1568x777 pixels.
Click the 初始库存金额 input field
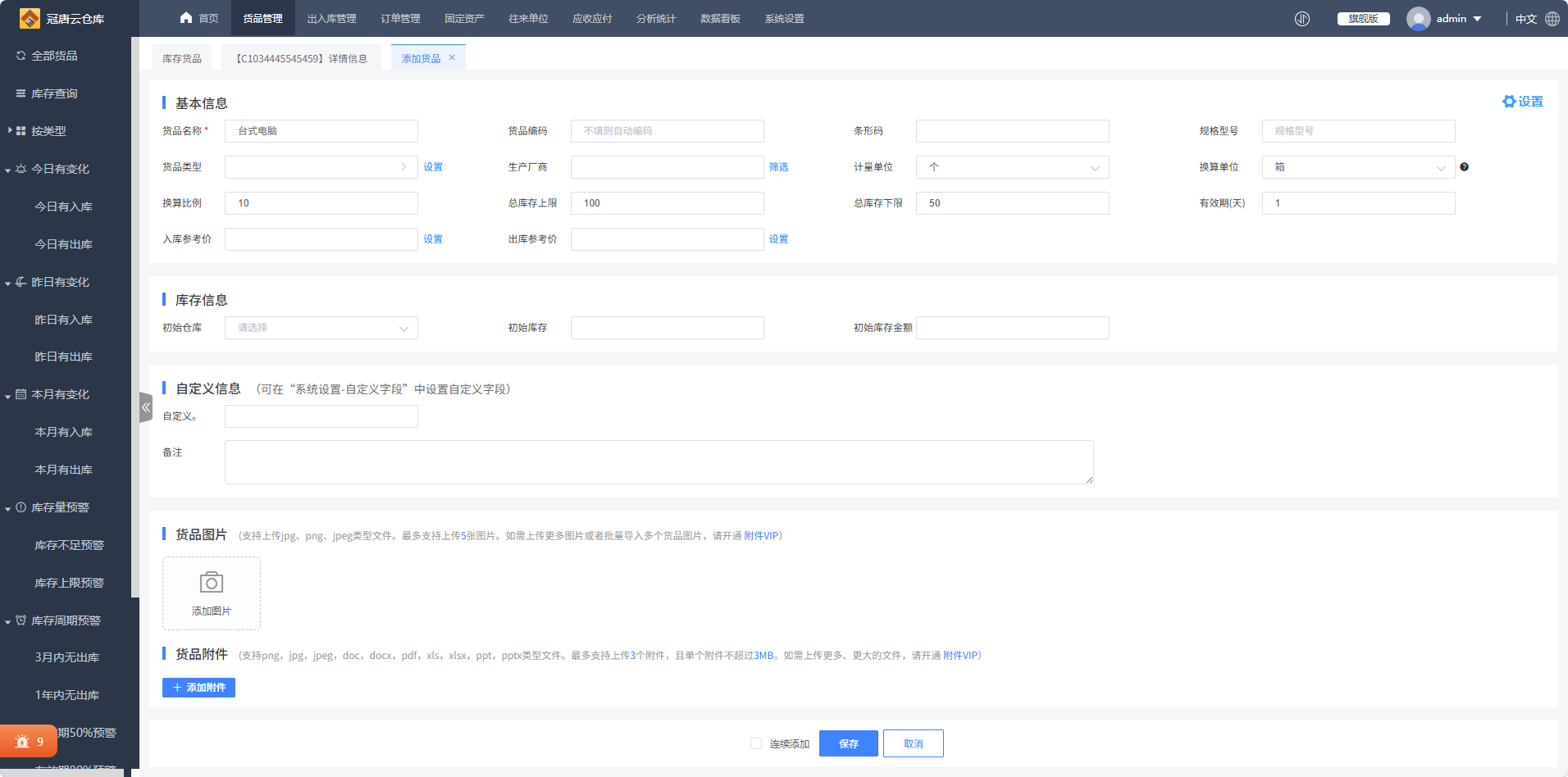tap(1013, 328)
